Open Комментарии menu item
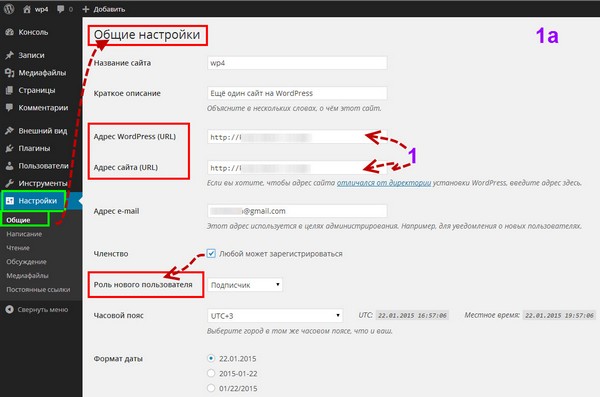The image size is (600, 397). coord(43,108)
